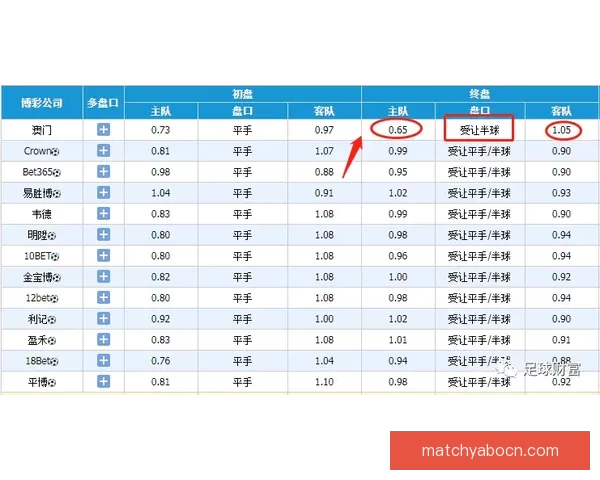Screen dimensions: 600x480
Task: Click soccer ball icon next to Crown
Action: click(55, 152)
